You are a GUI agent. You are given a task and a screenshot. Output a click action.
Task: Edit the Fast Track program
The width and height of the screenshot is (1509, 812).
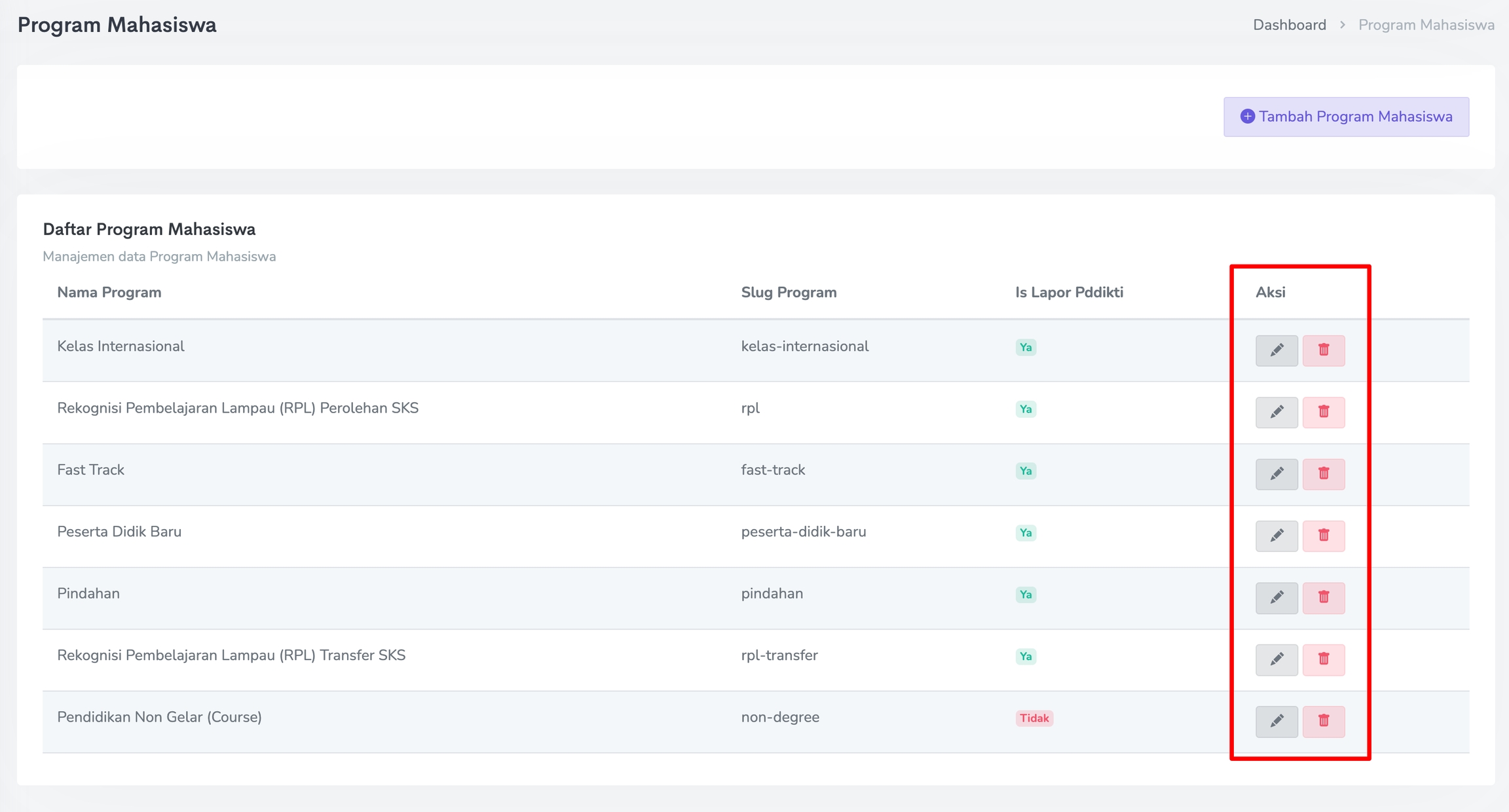pos(1276,474)
